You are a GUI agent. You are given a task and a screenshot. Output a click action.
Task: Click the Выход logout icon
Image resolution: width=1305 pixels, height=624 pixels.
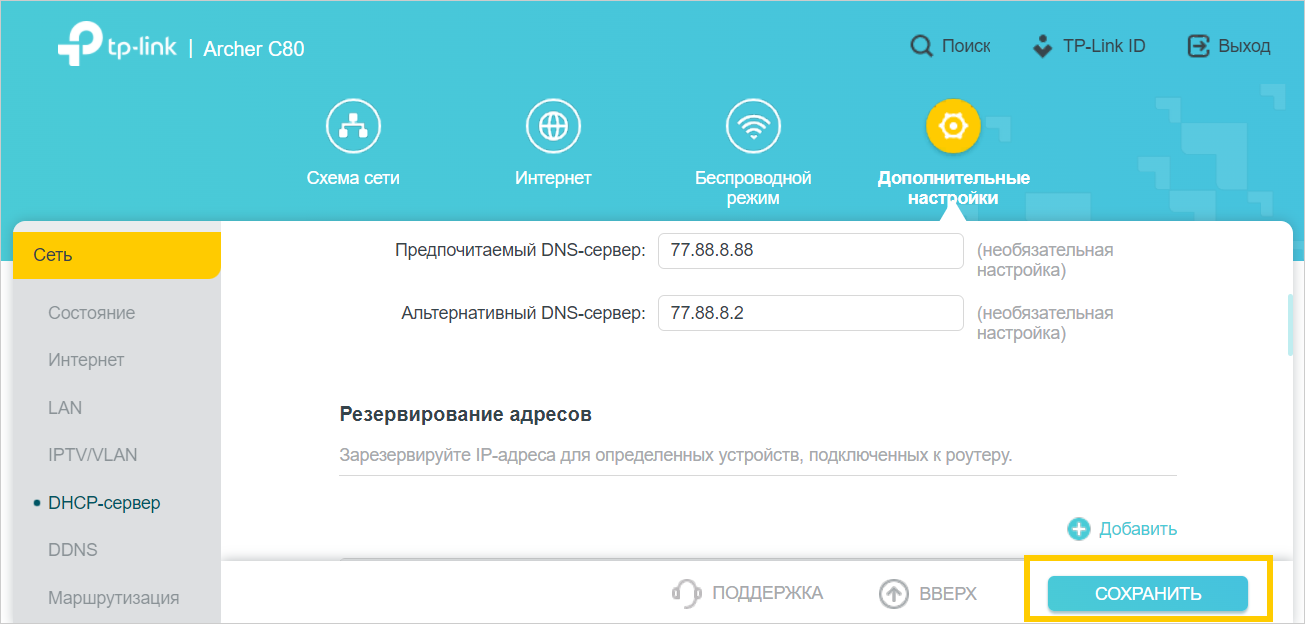1198,46
